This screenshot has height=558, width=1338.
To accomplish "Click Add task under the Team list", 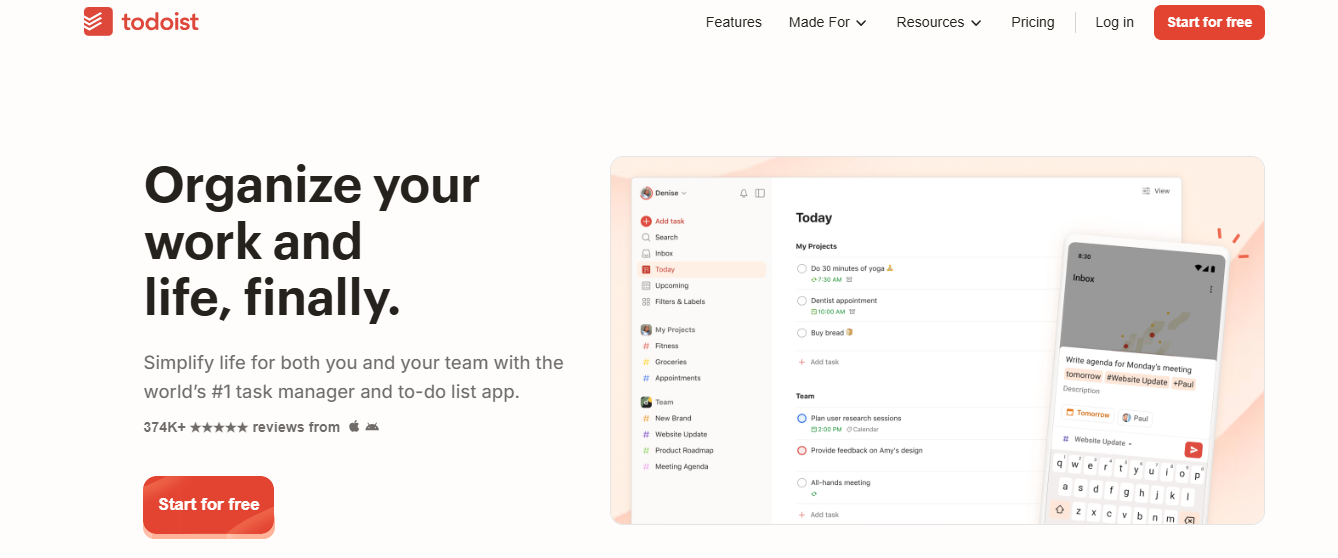I will (819, 515).
